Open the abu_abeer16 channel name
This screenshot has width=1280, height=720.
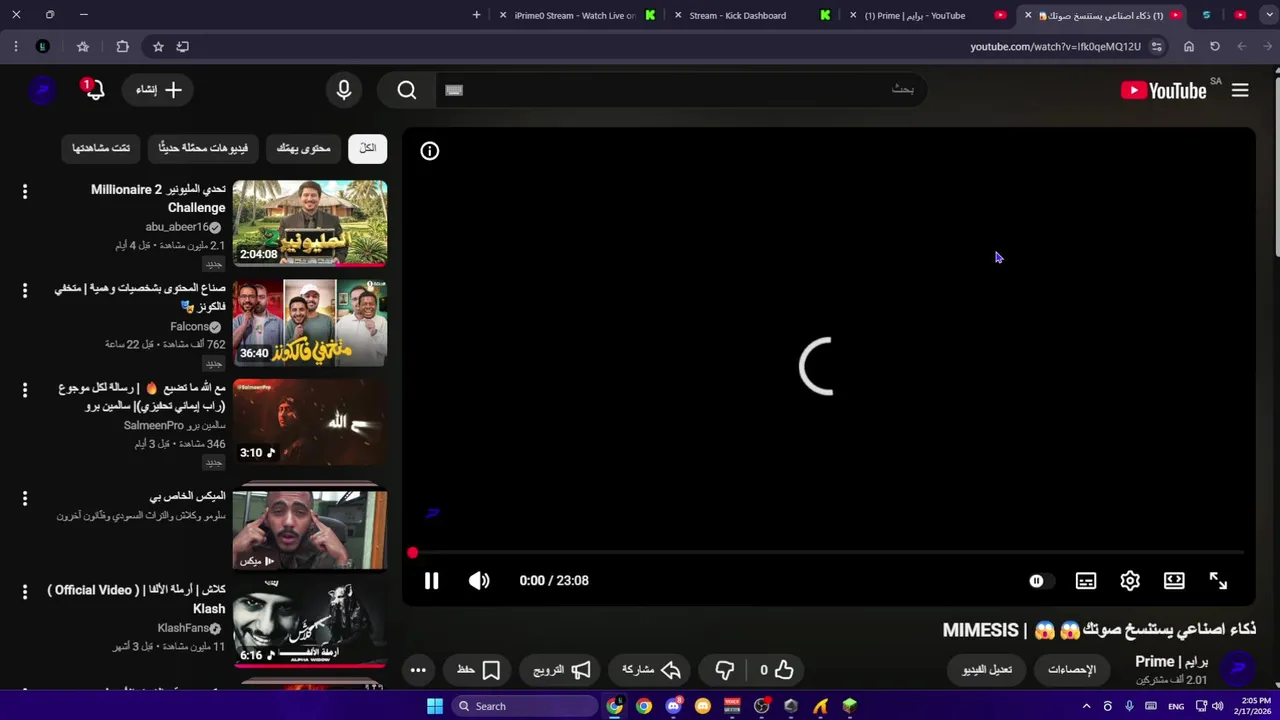177,227
